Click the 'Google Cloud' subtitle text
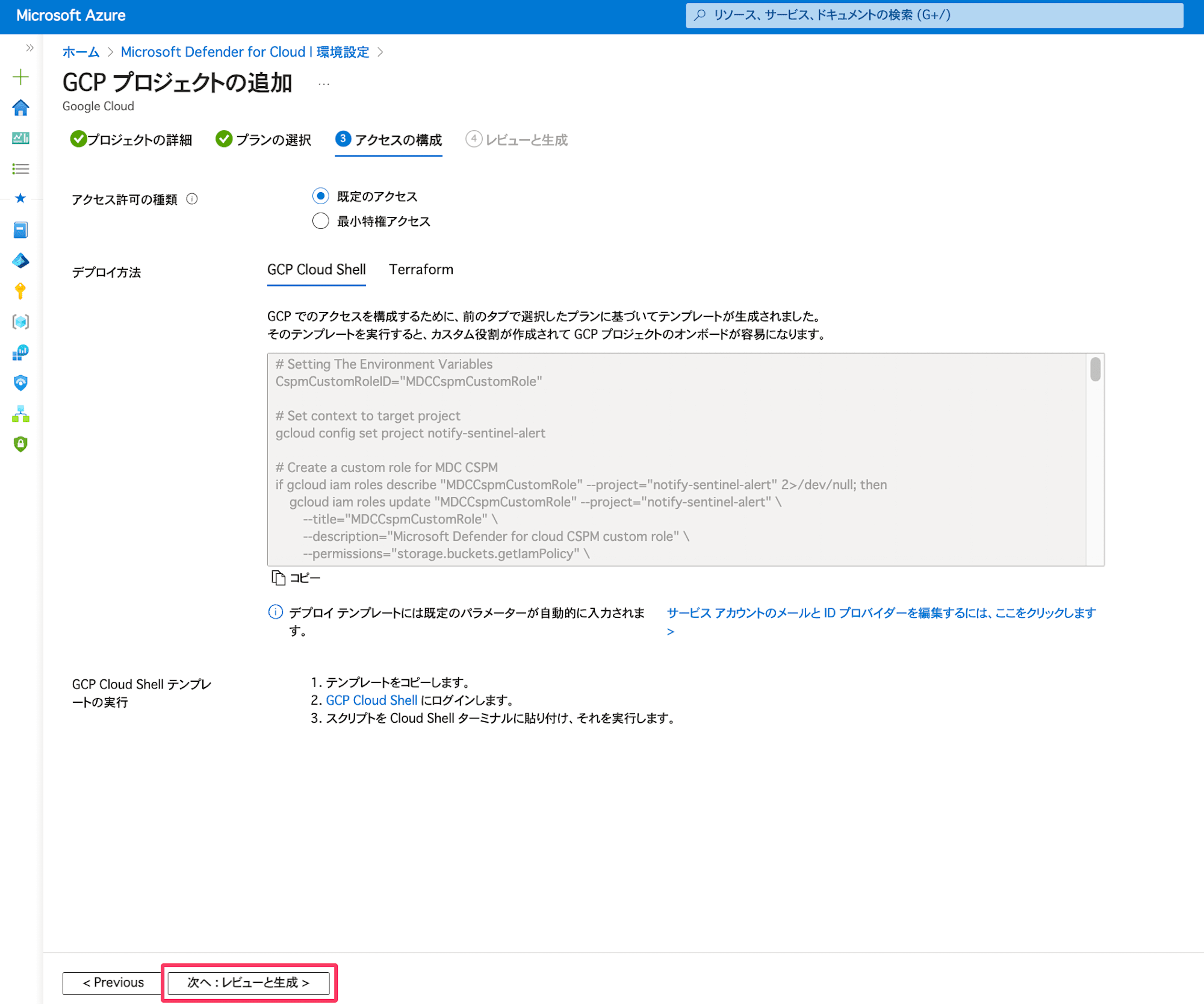This screenshot has width=1204, height=1004. tap(98, 106)
